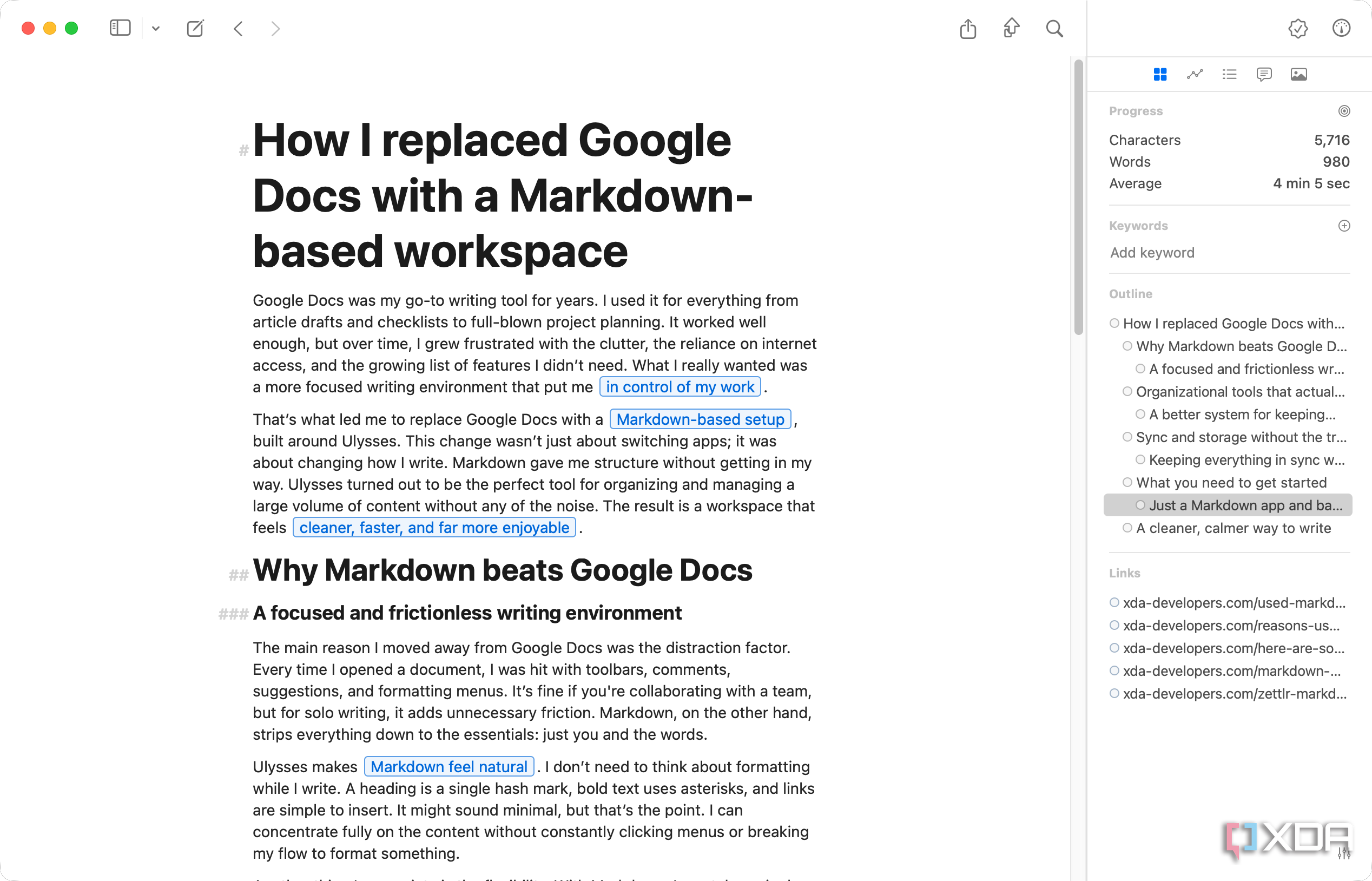This screenshot has width=1372, height=881.
Task: Click 'cleaner, faster, and far more enjoyable' link
Action: 434,528
